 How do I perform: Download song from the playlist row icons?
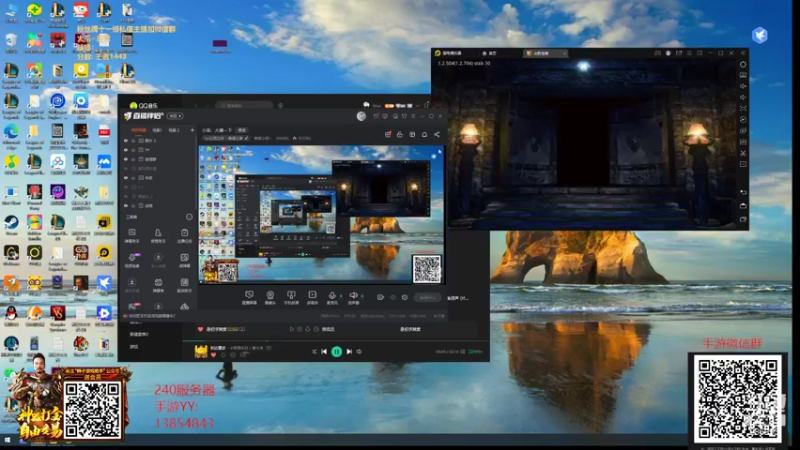[308, 329]
